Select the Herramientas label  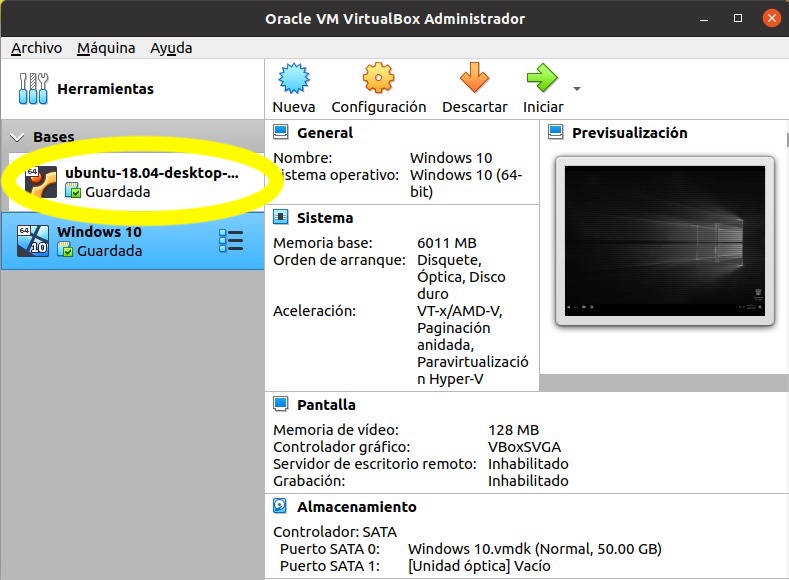pyautogui.click(x=106, y=89)
